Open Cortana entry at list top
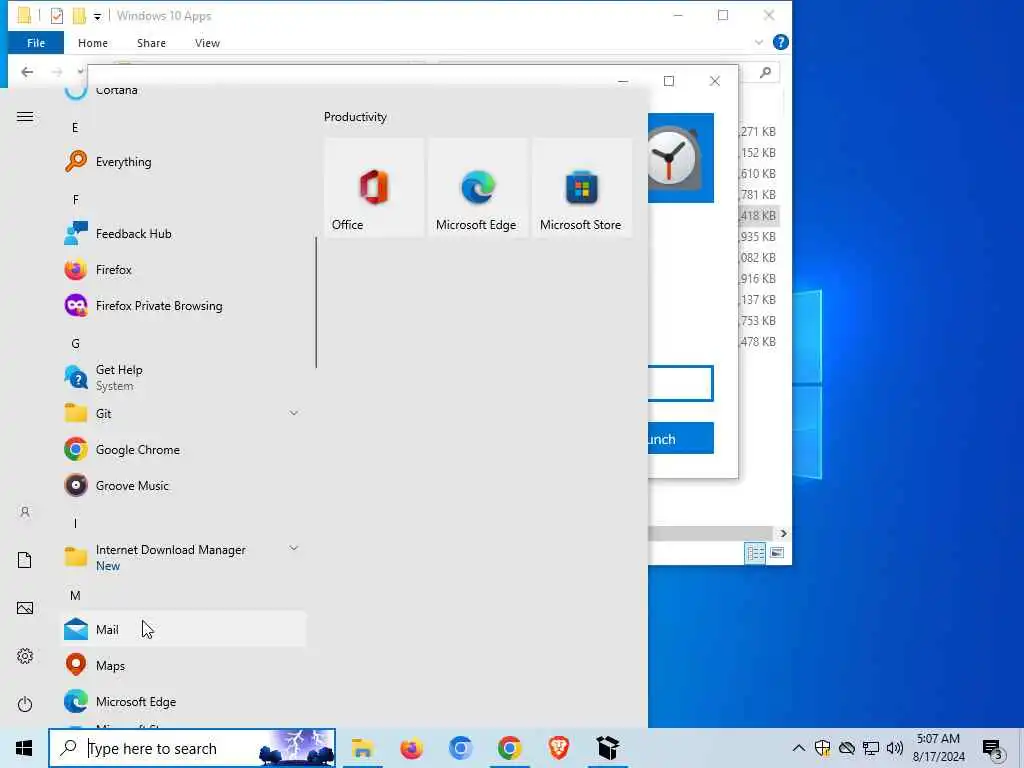This screenshot has width=1024, height=768. (183, 91)
